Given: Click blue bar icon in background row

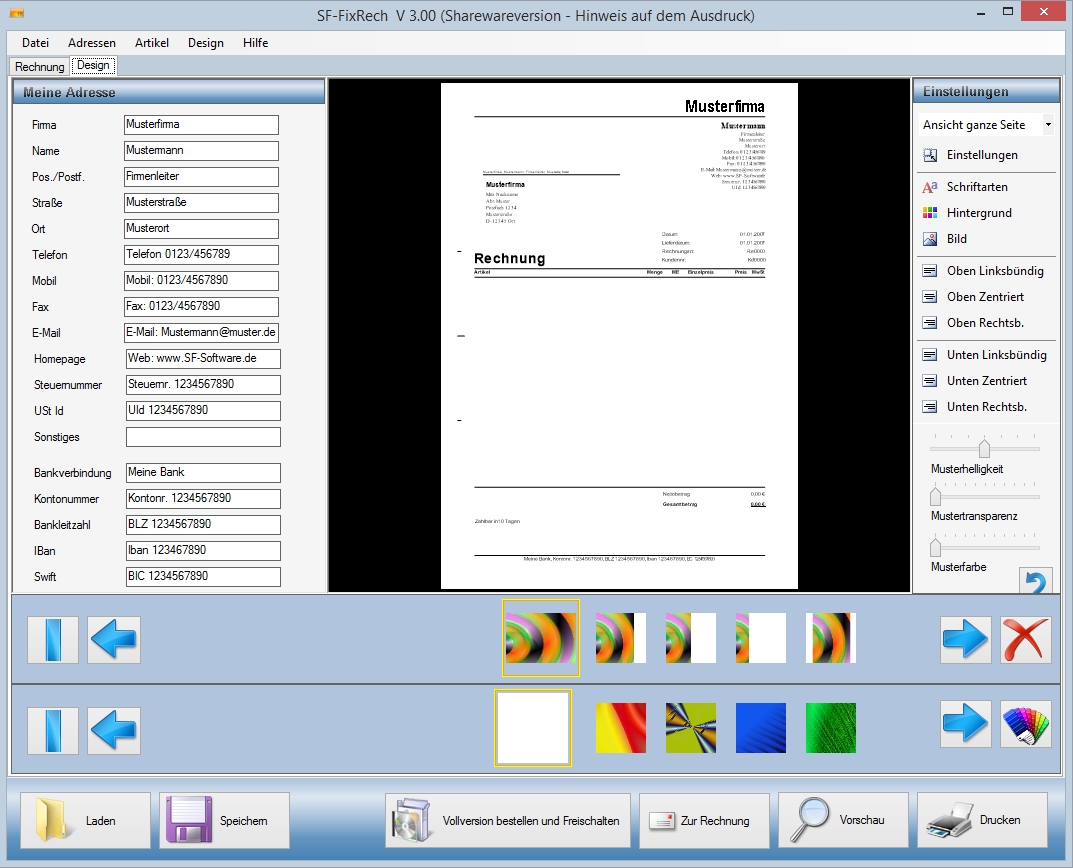Looking at the screenshot, I should 53,730.
